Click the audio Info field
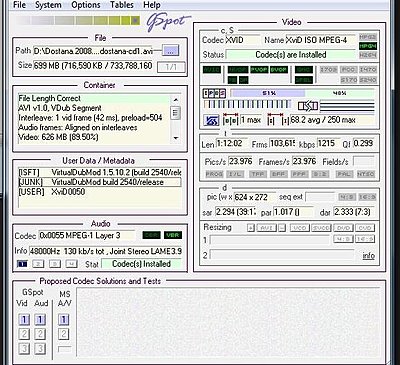Image resolution: width=400 pixels, height=365 pixels. (x=105, y=251)
